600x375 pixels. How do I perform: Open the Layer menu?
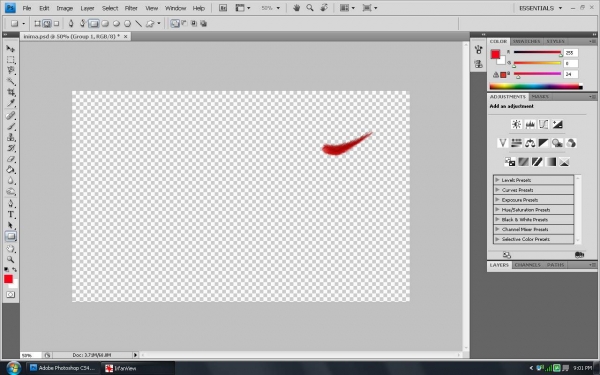[87, 8]
